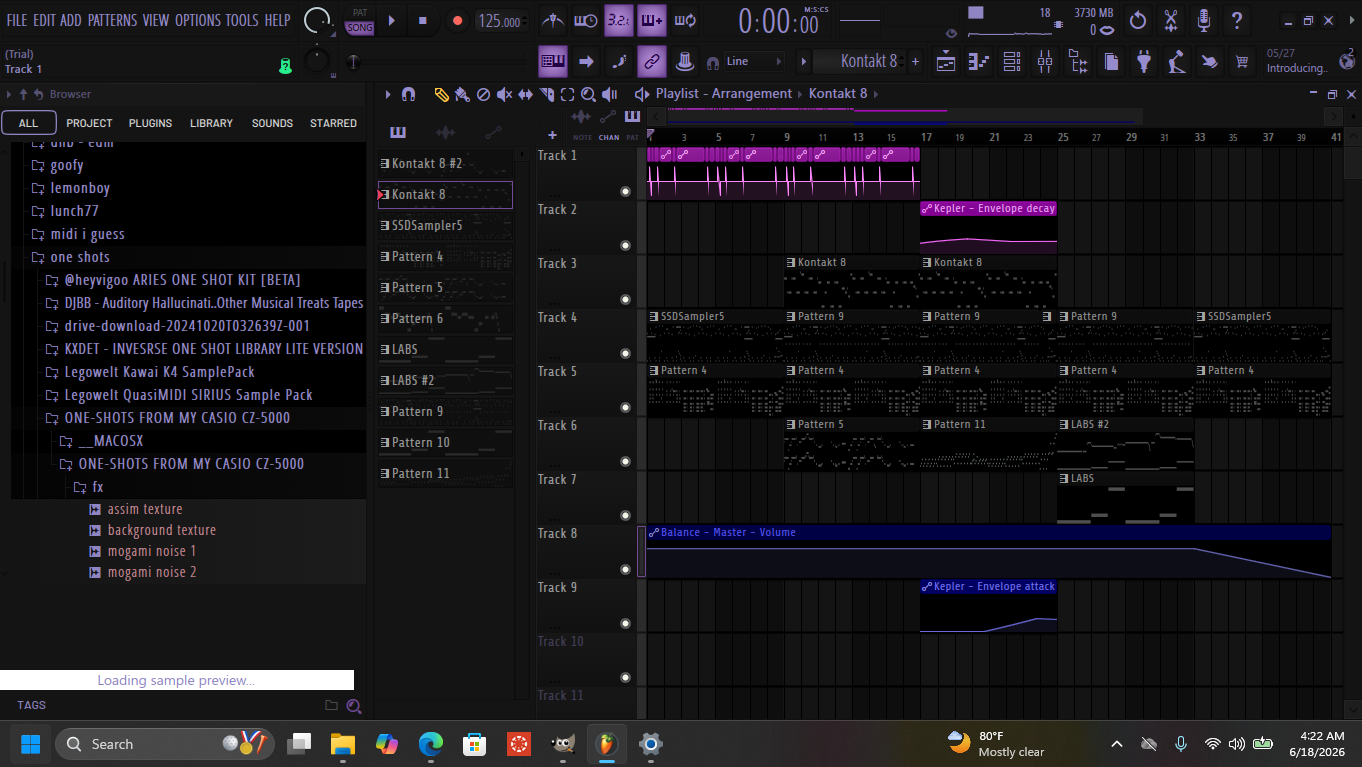
Task: Switch browser to the SOUNDS tab
Action: pyautogui.click(x=272, y=123)
